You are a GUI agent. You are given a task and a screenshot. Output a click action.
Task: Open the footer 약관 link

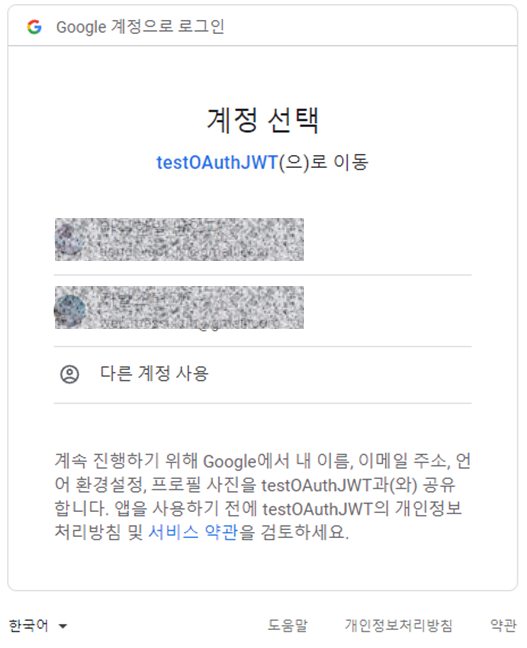[x=503, y=626]
